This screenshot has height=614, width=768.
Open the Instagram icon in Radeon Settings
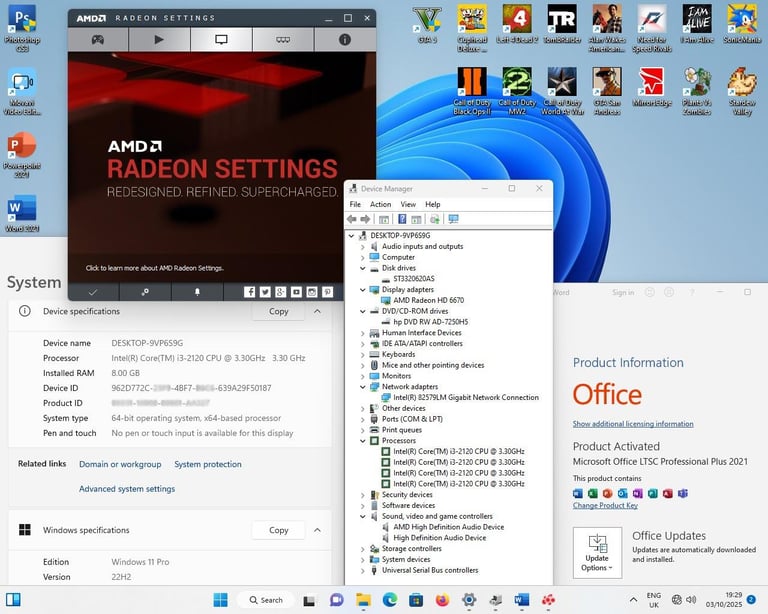(312, 292)
